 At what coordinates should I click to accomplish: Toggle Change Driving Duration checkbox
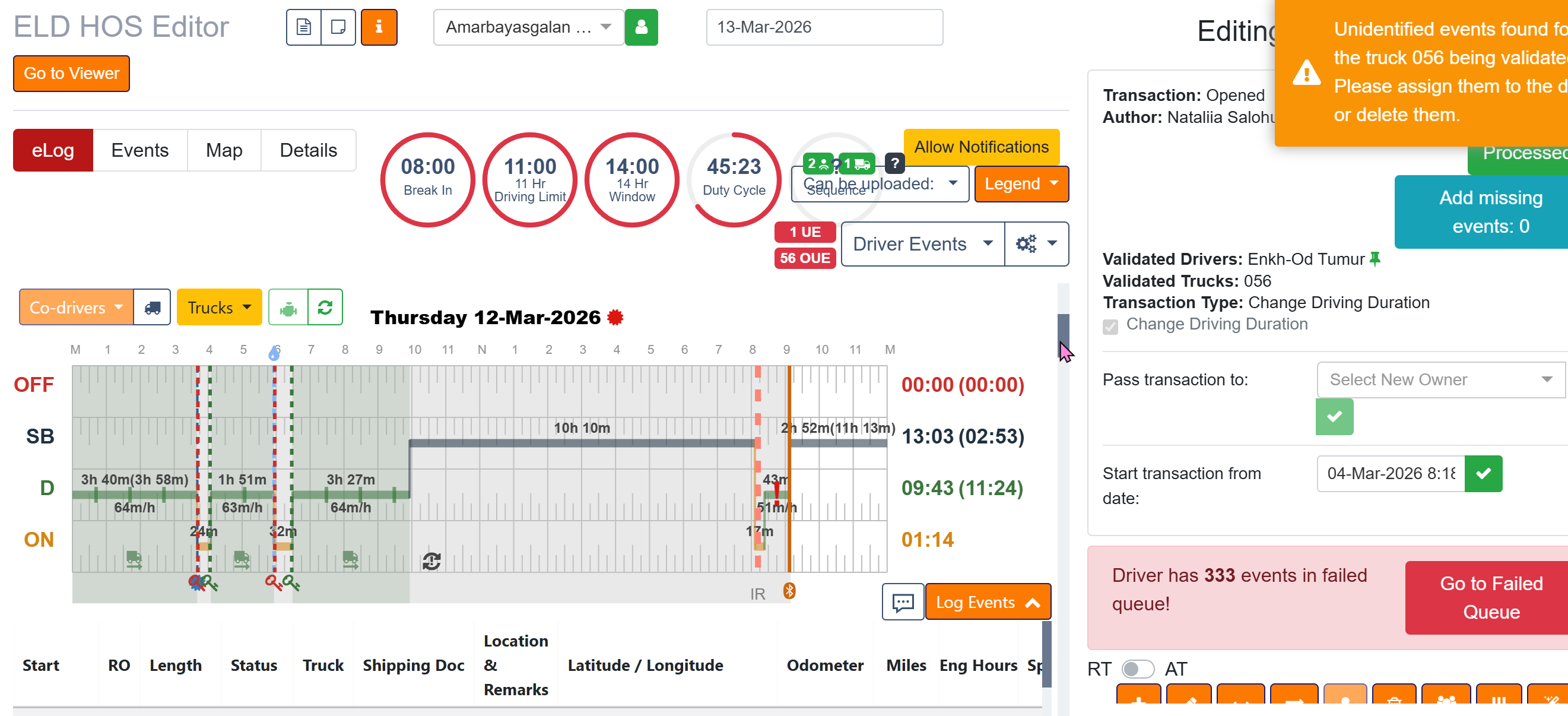click(x=1110, y=326)
